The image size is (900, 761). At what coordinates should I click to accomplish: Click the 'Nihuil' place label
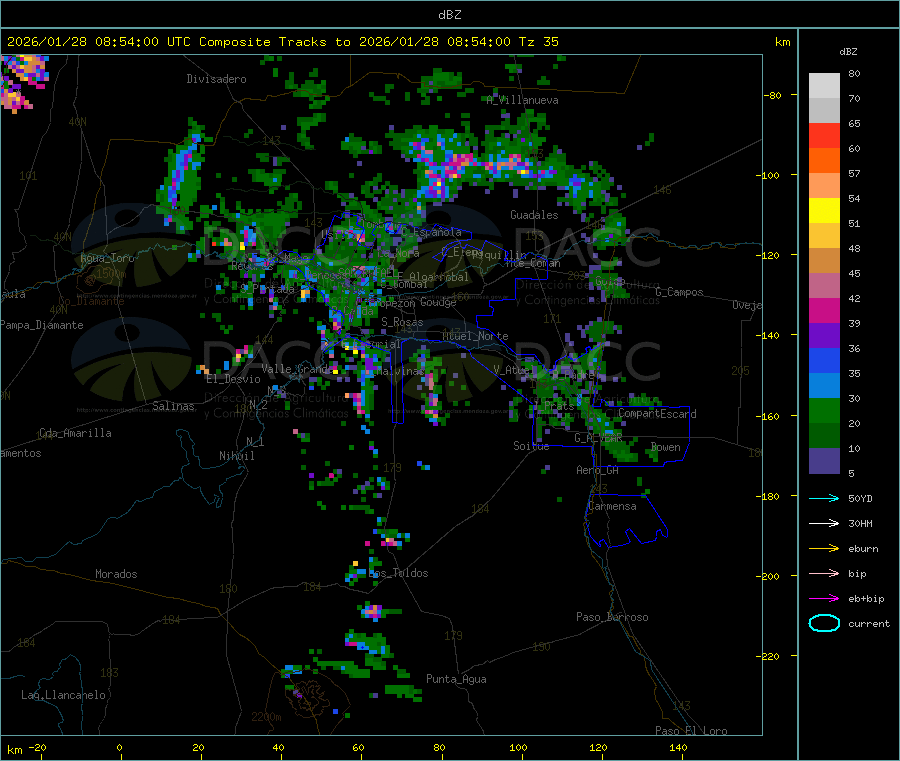point(237,456)
